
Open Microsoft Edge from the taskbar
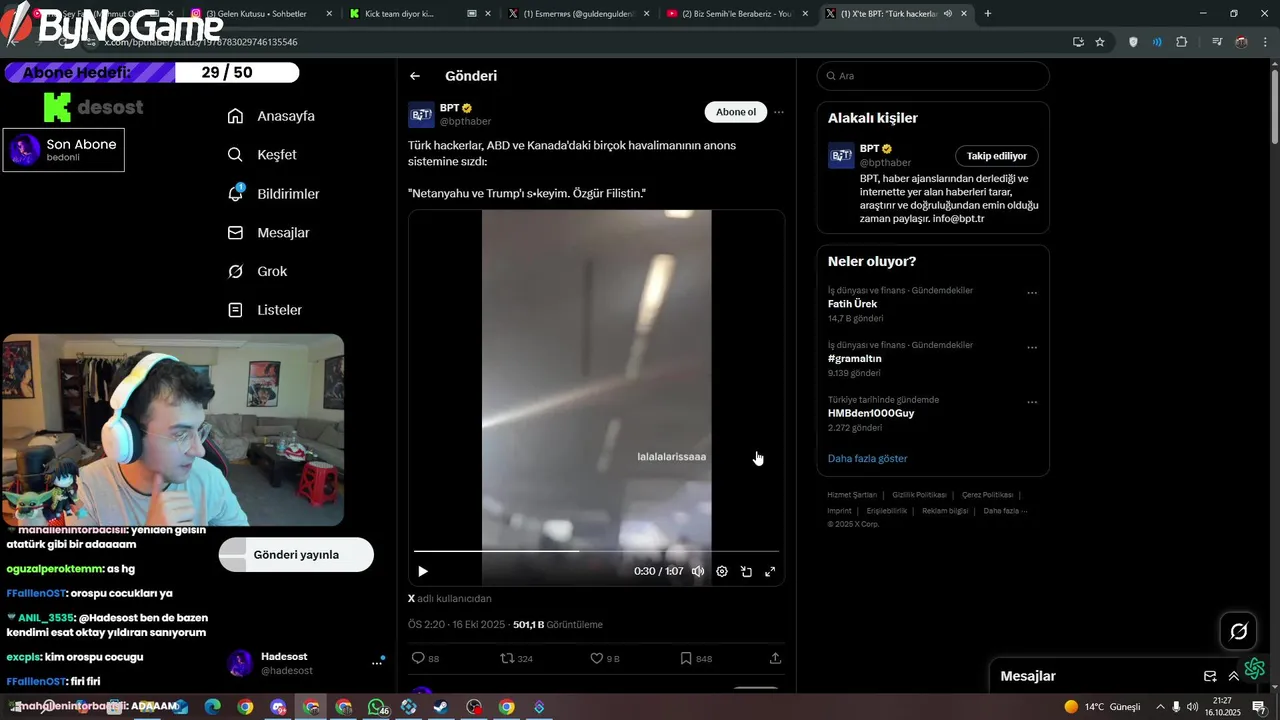coord(212,707)
